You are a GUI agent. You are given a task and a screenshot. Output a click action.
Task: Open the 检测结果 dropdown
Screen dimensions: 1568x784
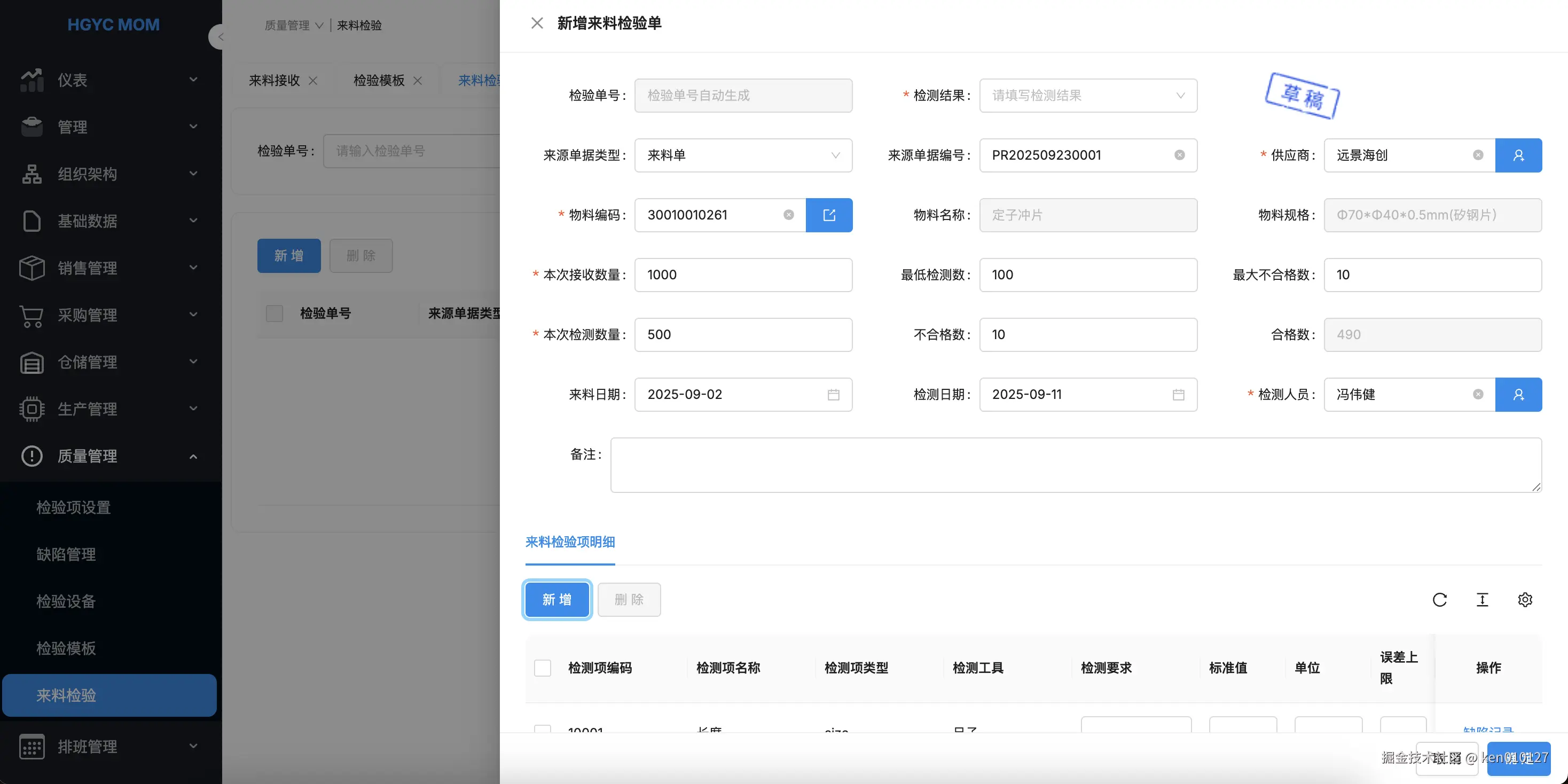pyautogui.click(x=1088, y=96)
